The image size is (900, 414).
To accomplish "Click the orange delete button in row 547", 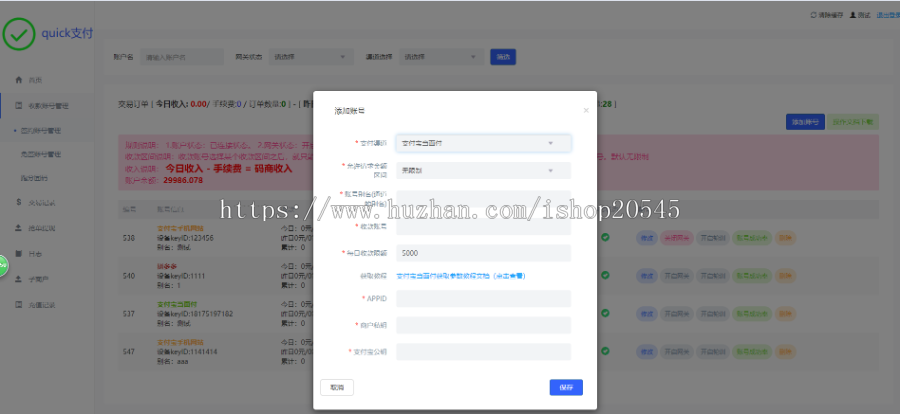I will click(x=785, y=351).
